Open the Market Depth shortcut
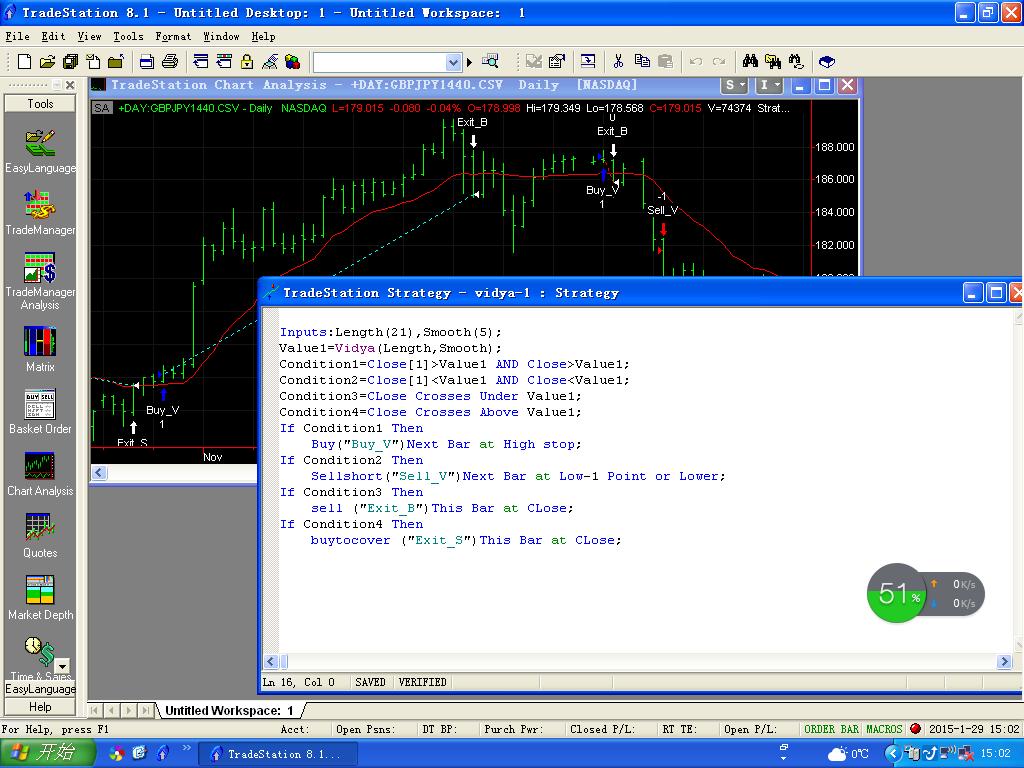1024x768 pixels. tap(40, 598)
